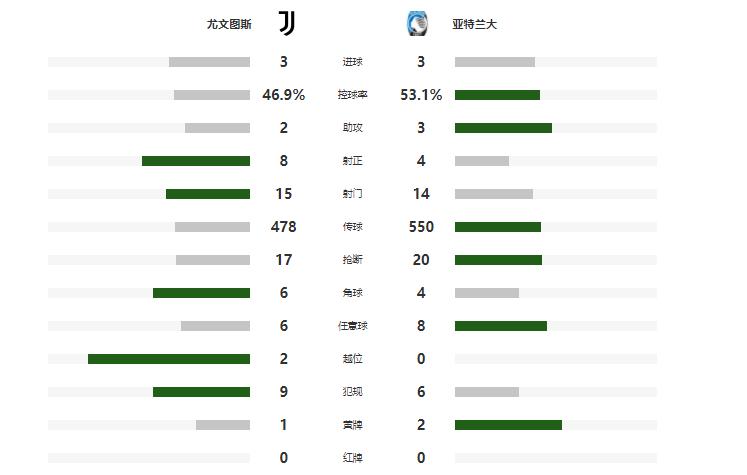The image size is (747, 475).
Task: Click Atalanta's green 抢断 bar
Action: (498, 260)
